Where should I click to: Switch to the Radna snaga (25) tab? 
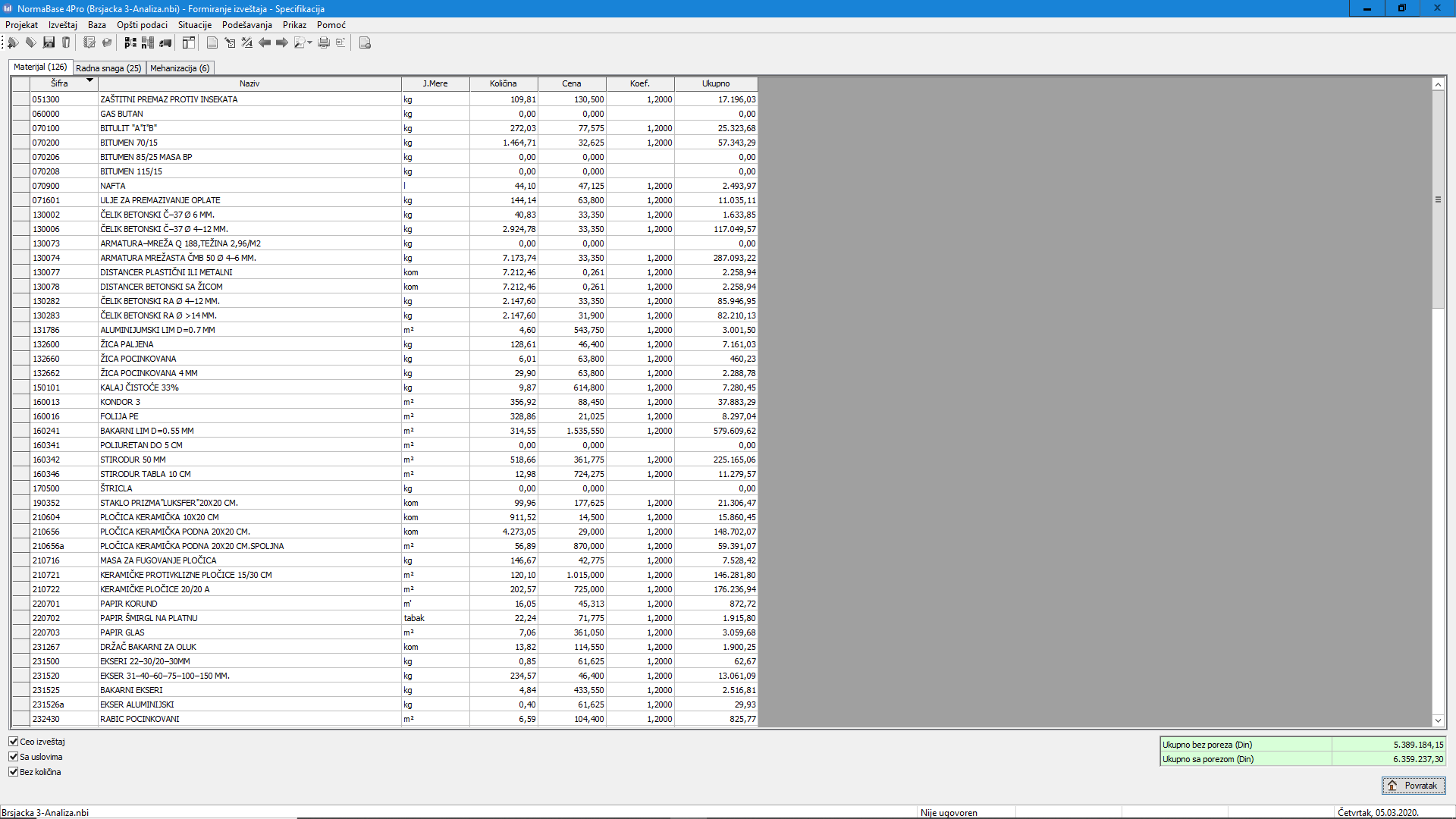[108, 68]
